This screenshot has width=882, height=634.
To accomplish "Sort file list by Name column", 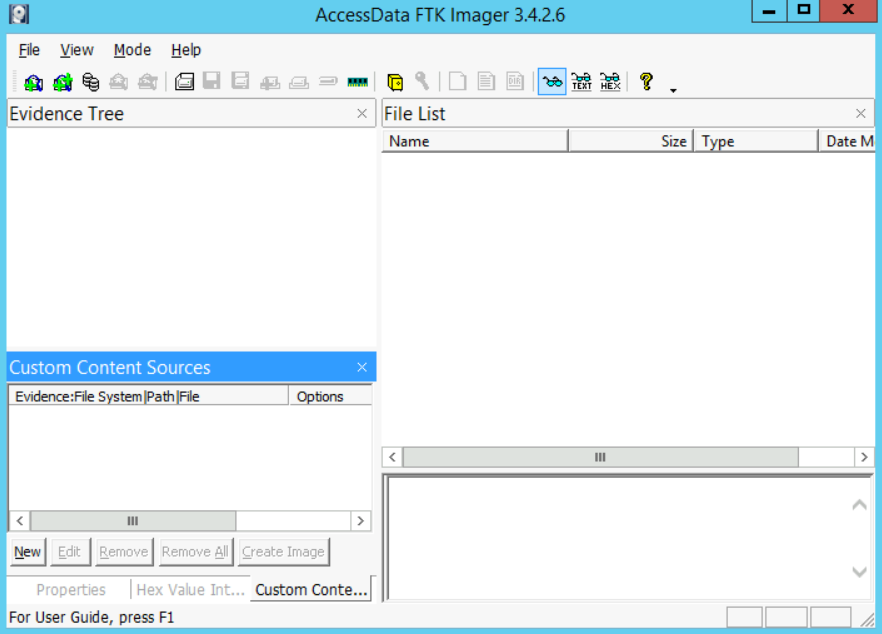I will click(475, 141).
